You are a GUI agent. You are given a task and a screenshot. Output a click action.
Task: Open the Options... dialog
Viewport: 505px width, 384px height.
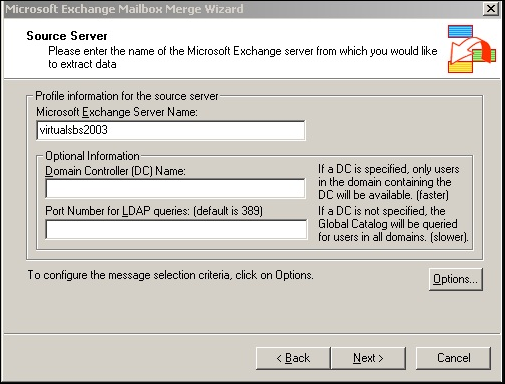pos(455,279)
